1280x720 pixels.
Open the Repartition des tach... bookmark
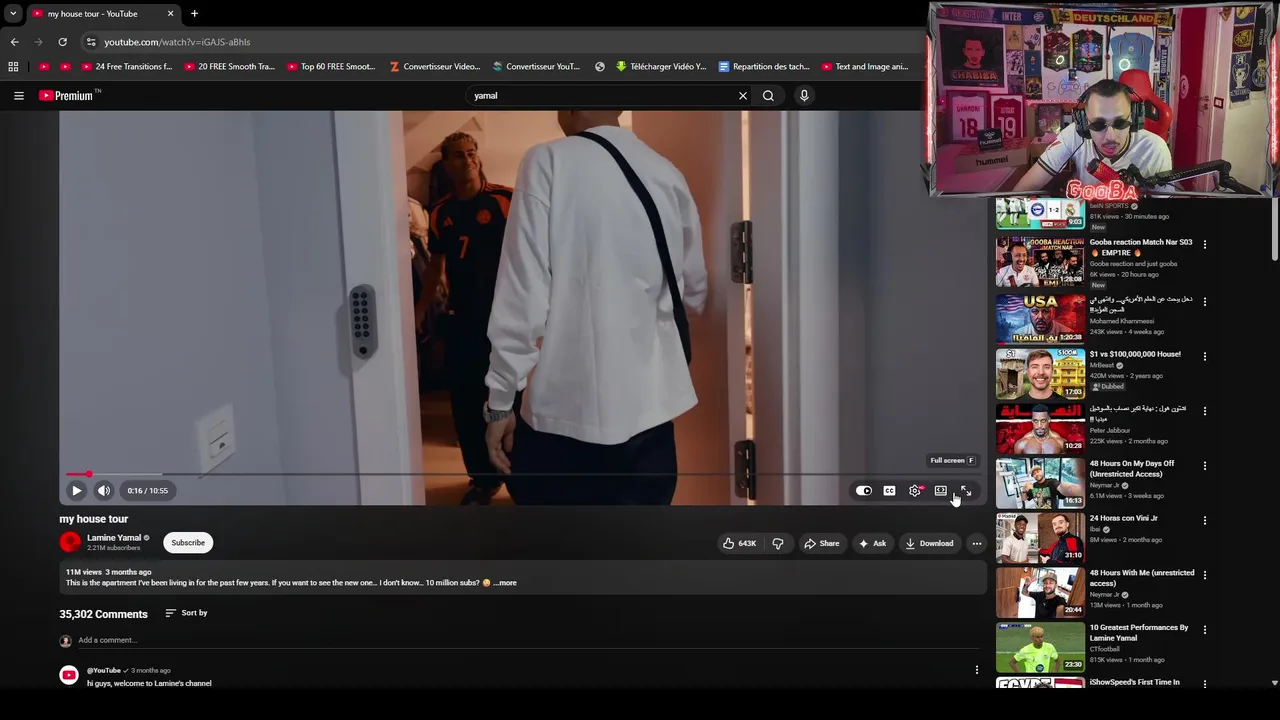tap(764, 67)
